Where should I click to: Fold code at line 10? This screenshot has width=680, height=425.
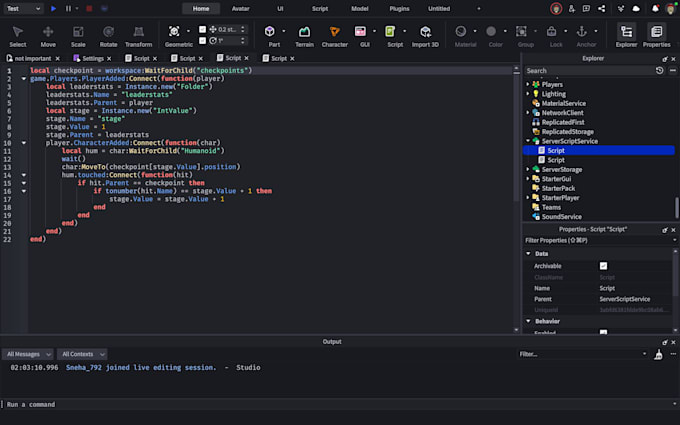tap(24, 143)
